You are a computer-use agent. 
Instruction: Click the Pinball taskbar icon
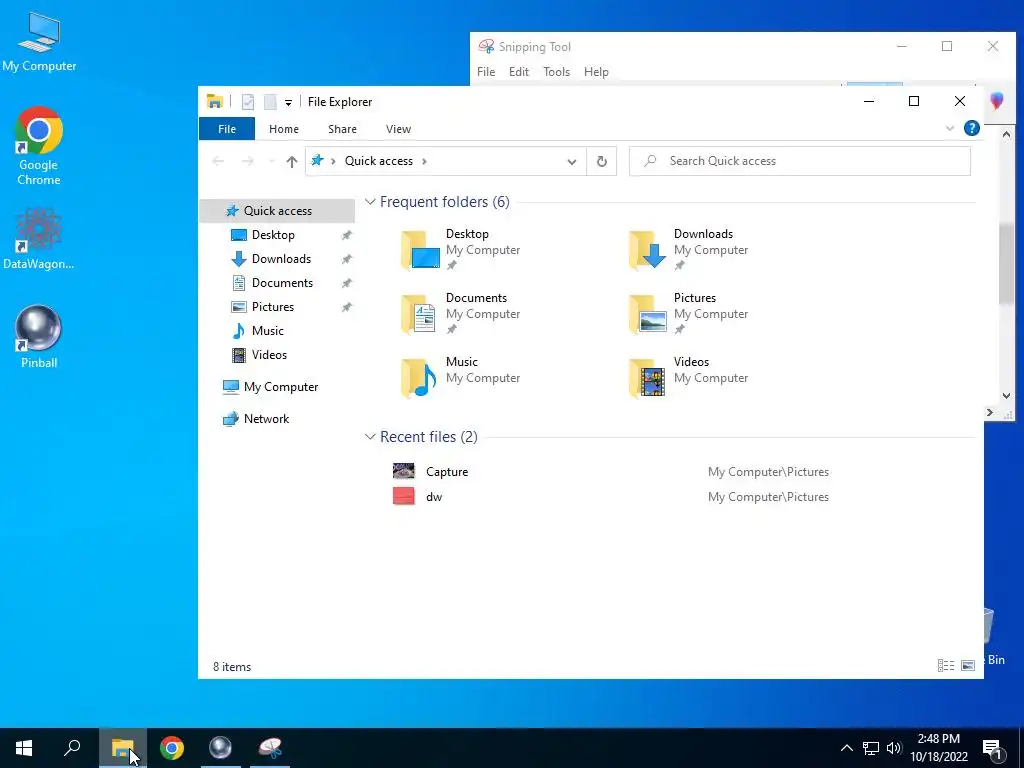click(220, 748)
